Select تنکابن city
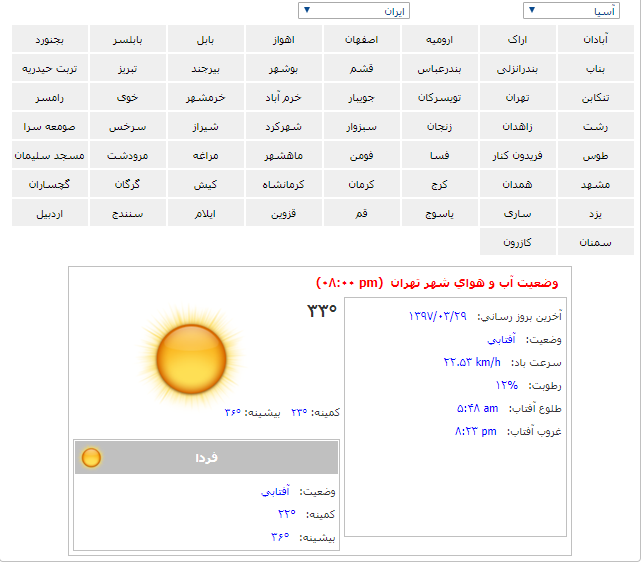Viewport: 642px width, 563px height. tap(596, 97)
